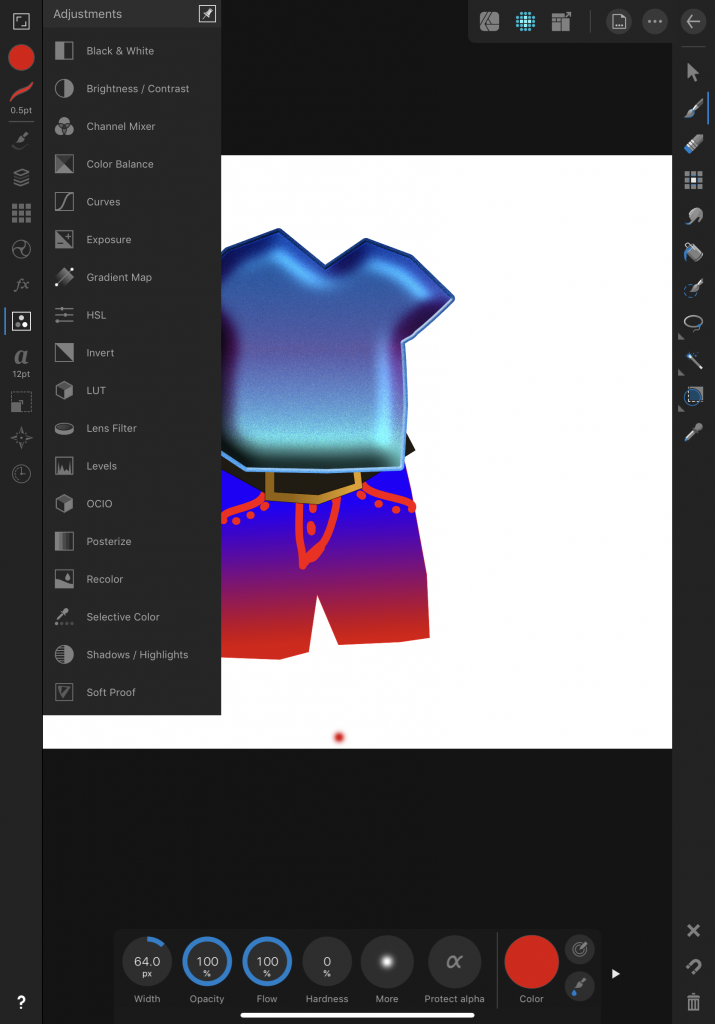Adjust the Opacity 100% dial
The image size is (715, 1024).
[207, 961]
